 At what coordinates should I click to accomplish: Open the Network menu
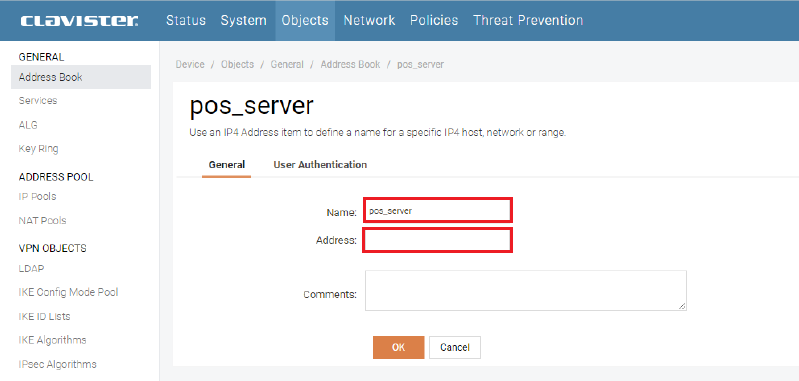point(369,20)
